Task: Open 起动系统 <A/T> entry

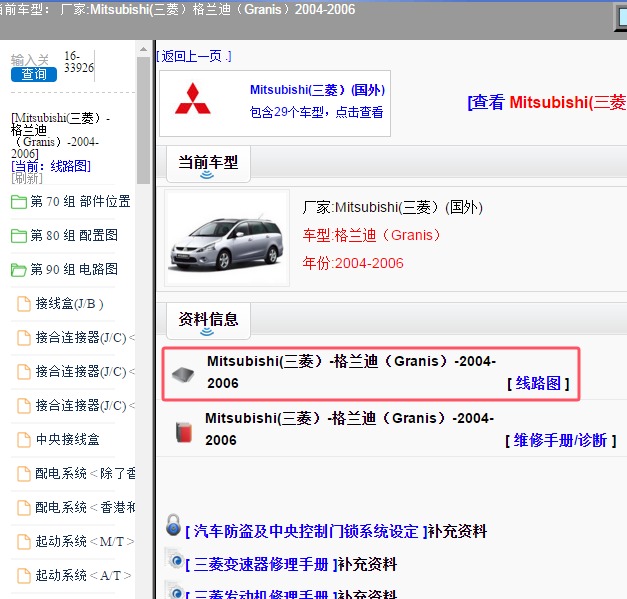Action: pyautogui.click(x=83, y=576)
